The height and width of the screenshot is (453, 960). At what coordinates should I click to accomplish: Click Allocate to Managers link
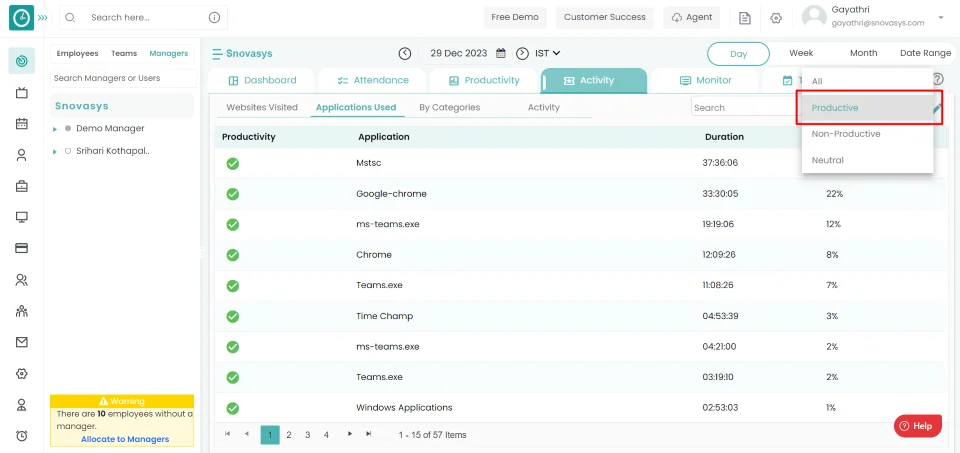[x=125, y=439]
